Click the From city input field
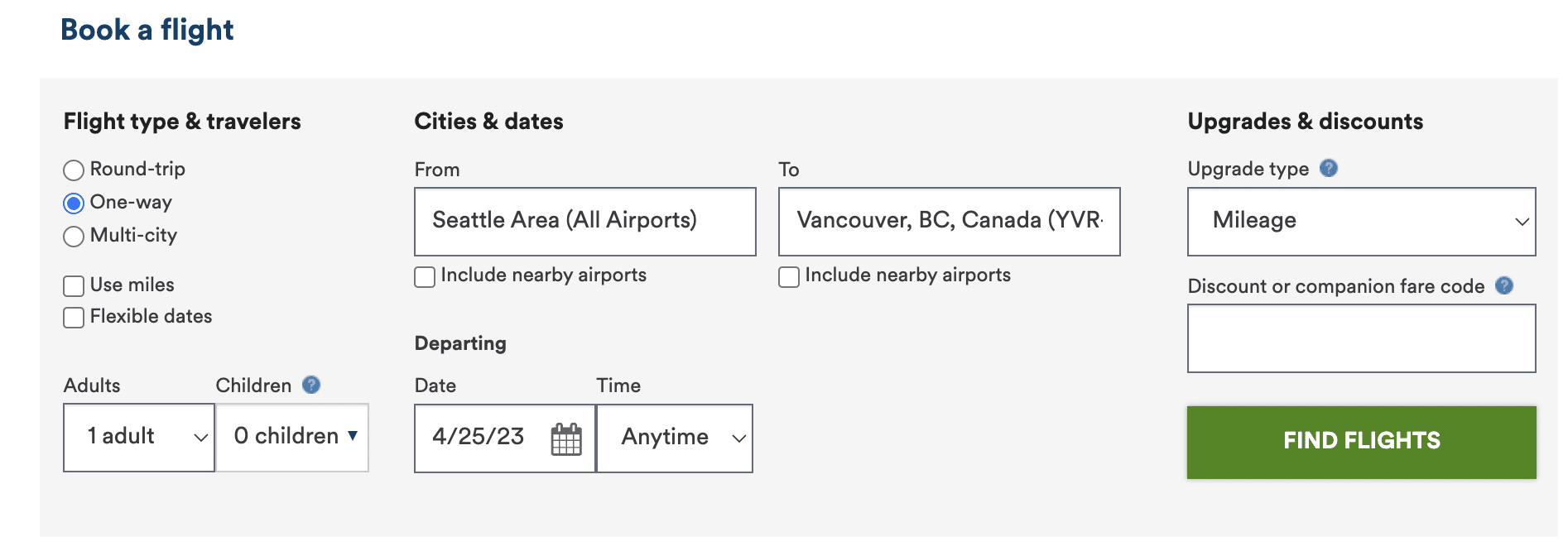 tap(584, 221)
